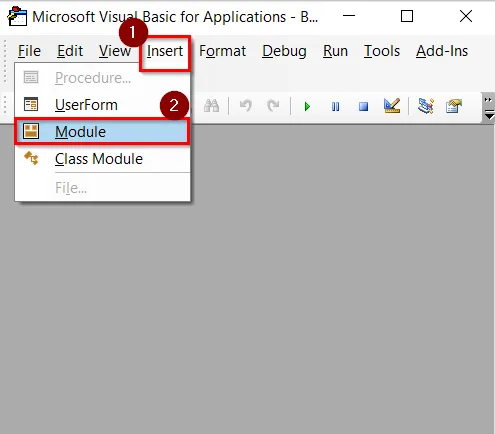Screen dimensions: 495x434
Task: Open the Project Explorer icon
Action: point(426,106)
